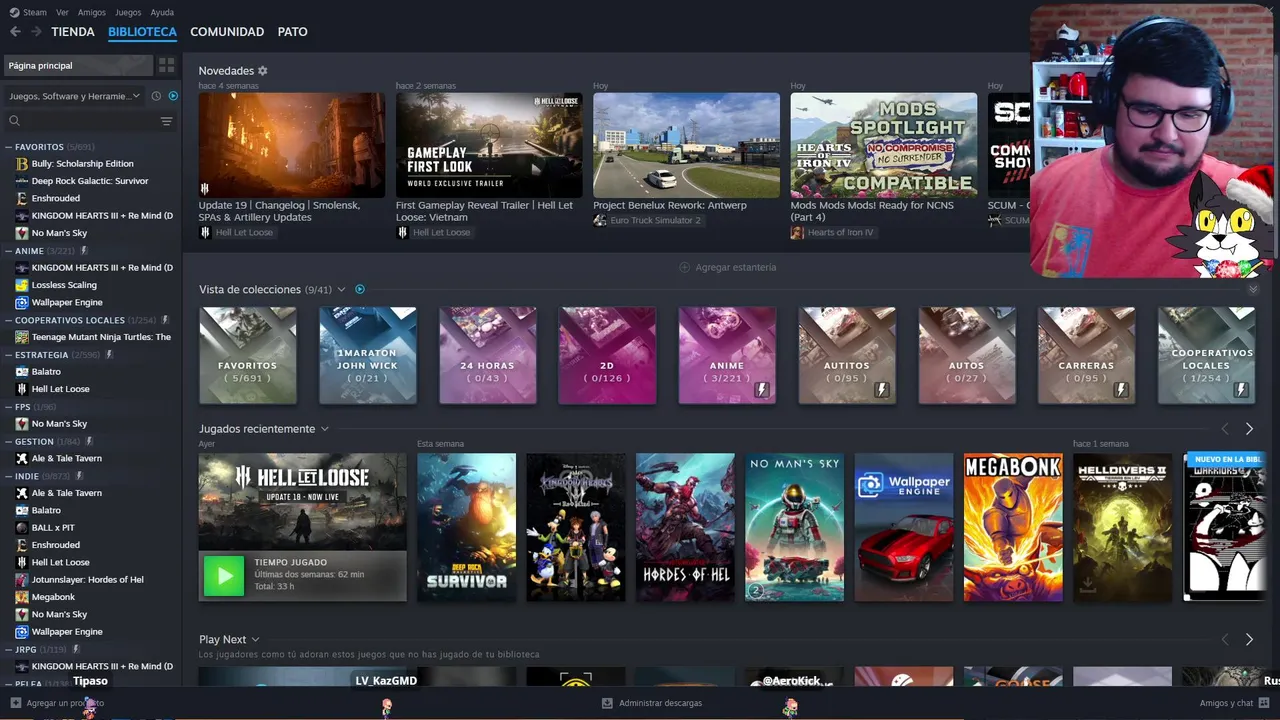Collapse the JRPG category

coord(8,649)
